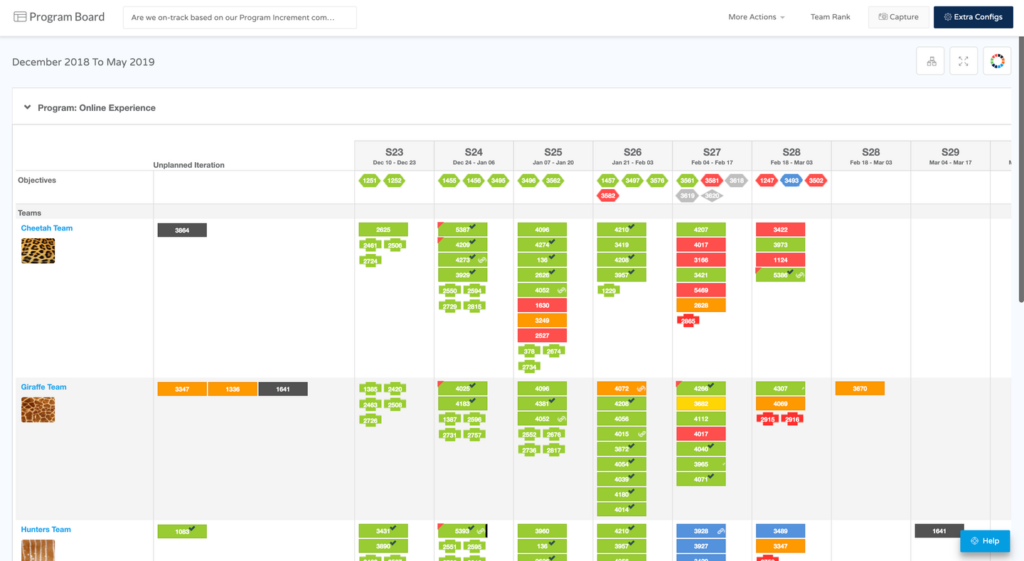Open dark gray card 3864 in Unplanned Iteration
The height and width of the screenshot is (561, 1024).
click(182, 230)
